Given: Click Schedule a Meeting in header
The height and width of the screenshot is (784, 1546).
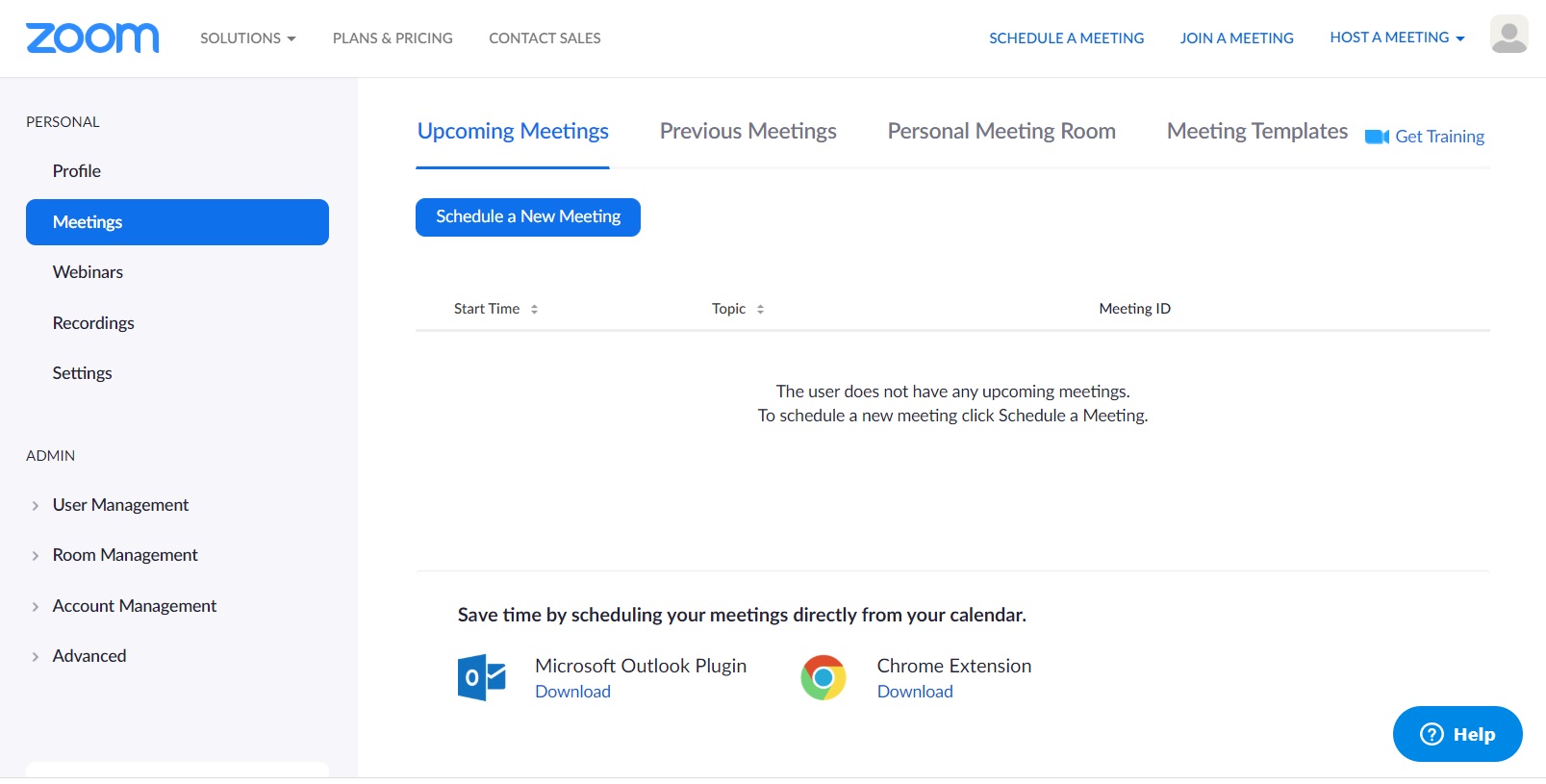Looking at the screenshot, I should [1067, 38].
